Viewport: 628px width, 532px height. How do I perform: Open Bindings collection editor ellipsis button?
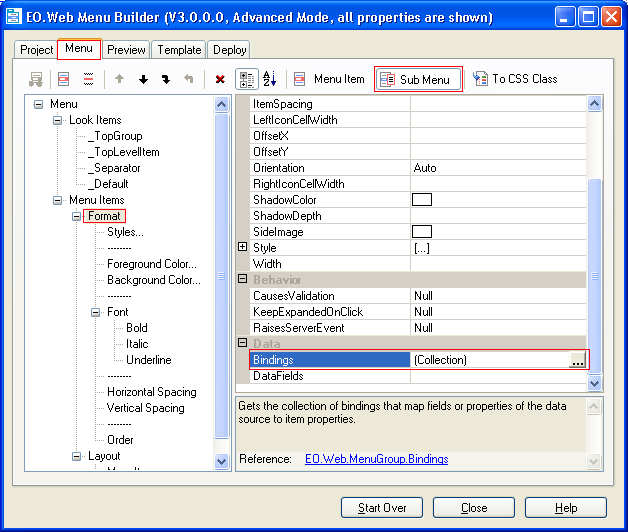pyautogui.click(x=578, y=360)
